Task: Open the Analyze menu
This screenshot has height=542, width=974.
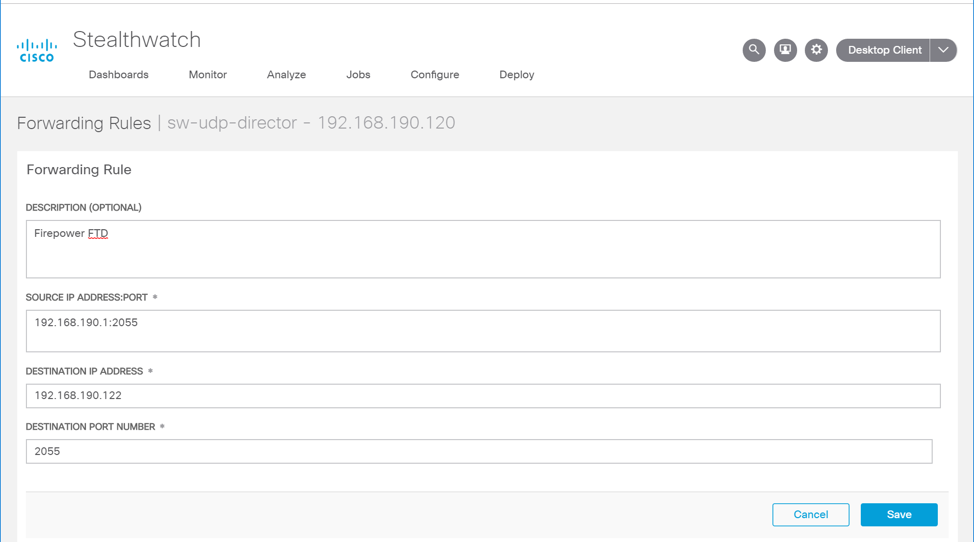Action: (x=286, y=75)
